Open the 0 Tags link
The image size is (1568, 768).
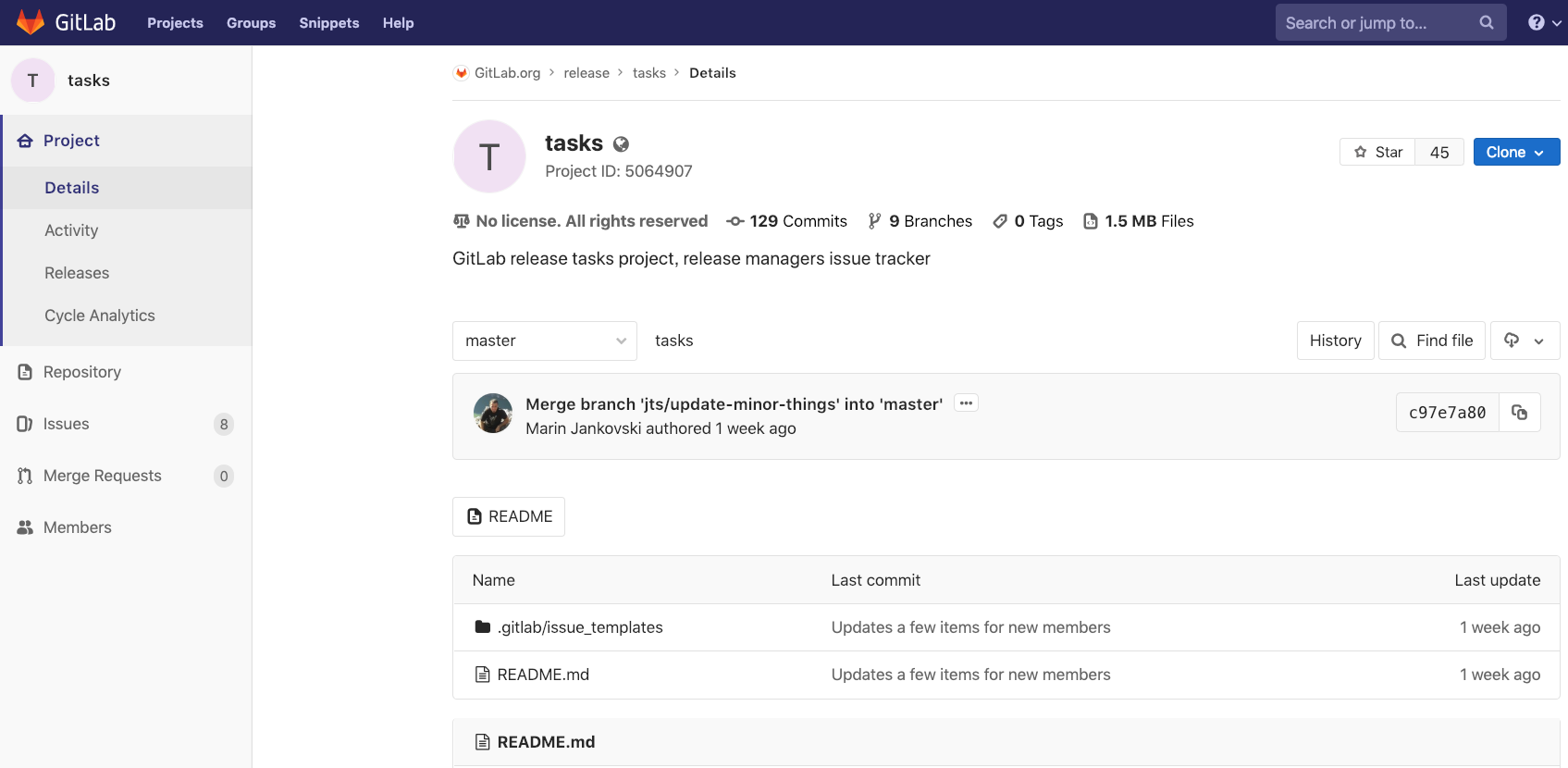(x=1028, y=221)
